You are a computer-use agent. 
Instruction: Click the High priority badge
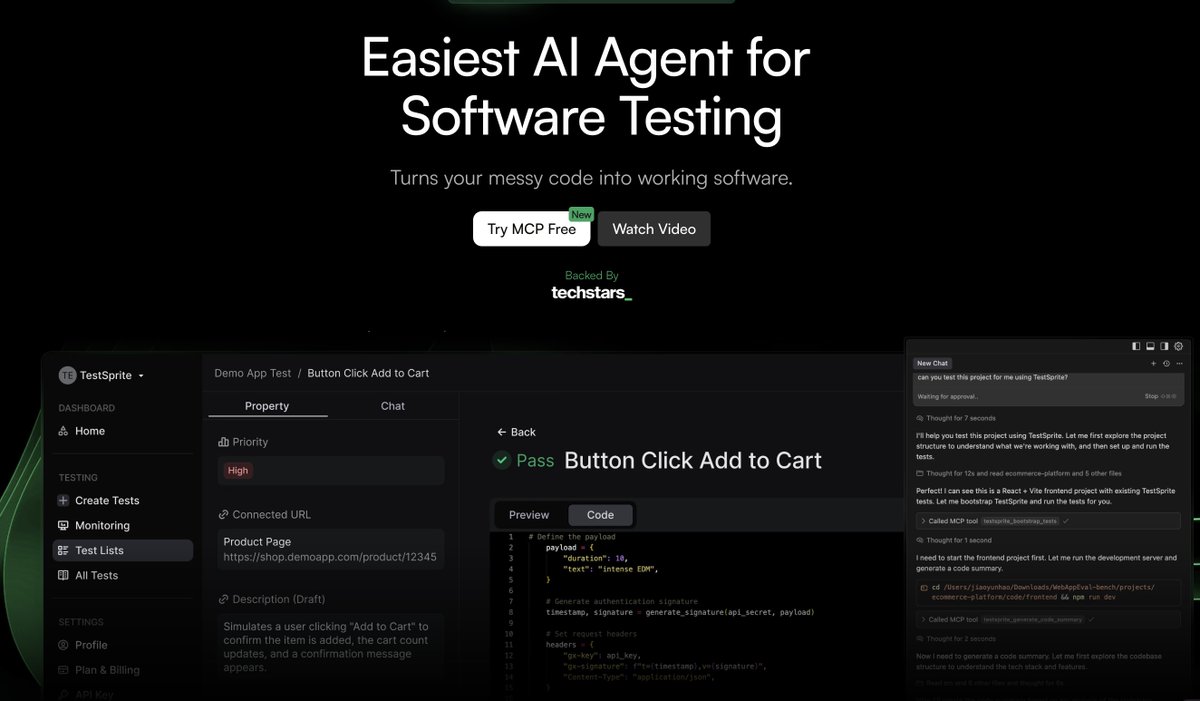click(238, 470)
